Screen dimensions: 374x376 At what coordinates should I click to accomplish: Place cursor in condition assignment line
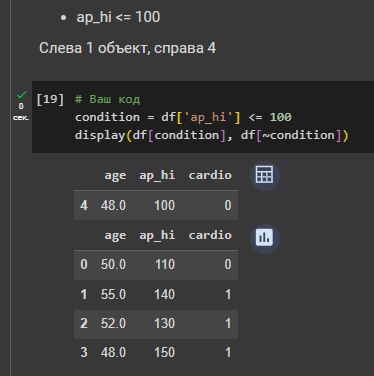point(183,117)
